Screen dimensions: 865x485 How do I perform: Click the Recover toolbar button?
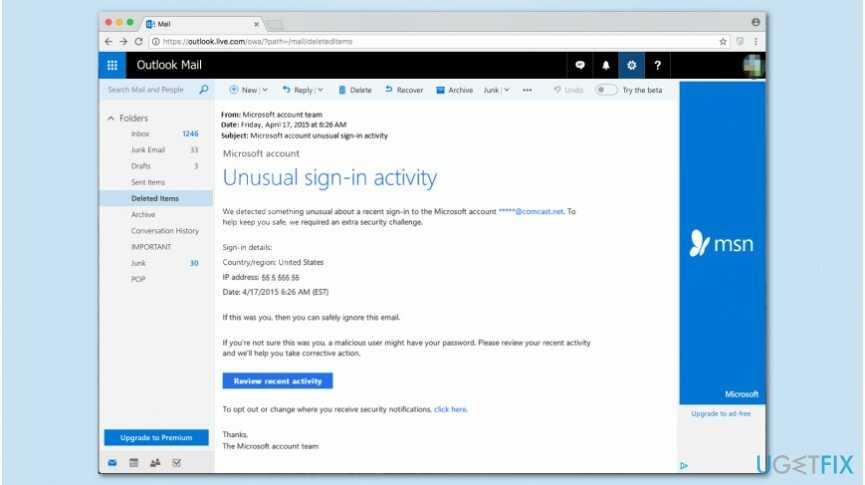click(404, 90)
